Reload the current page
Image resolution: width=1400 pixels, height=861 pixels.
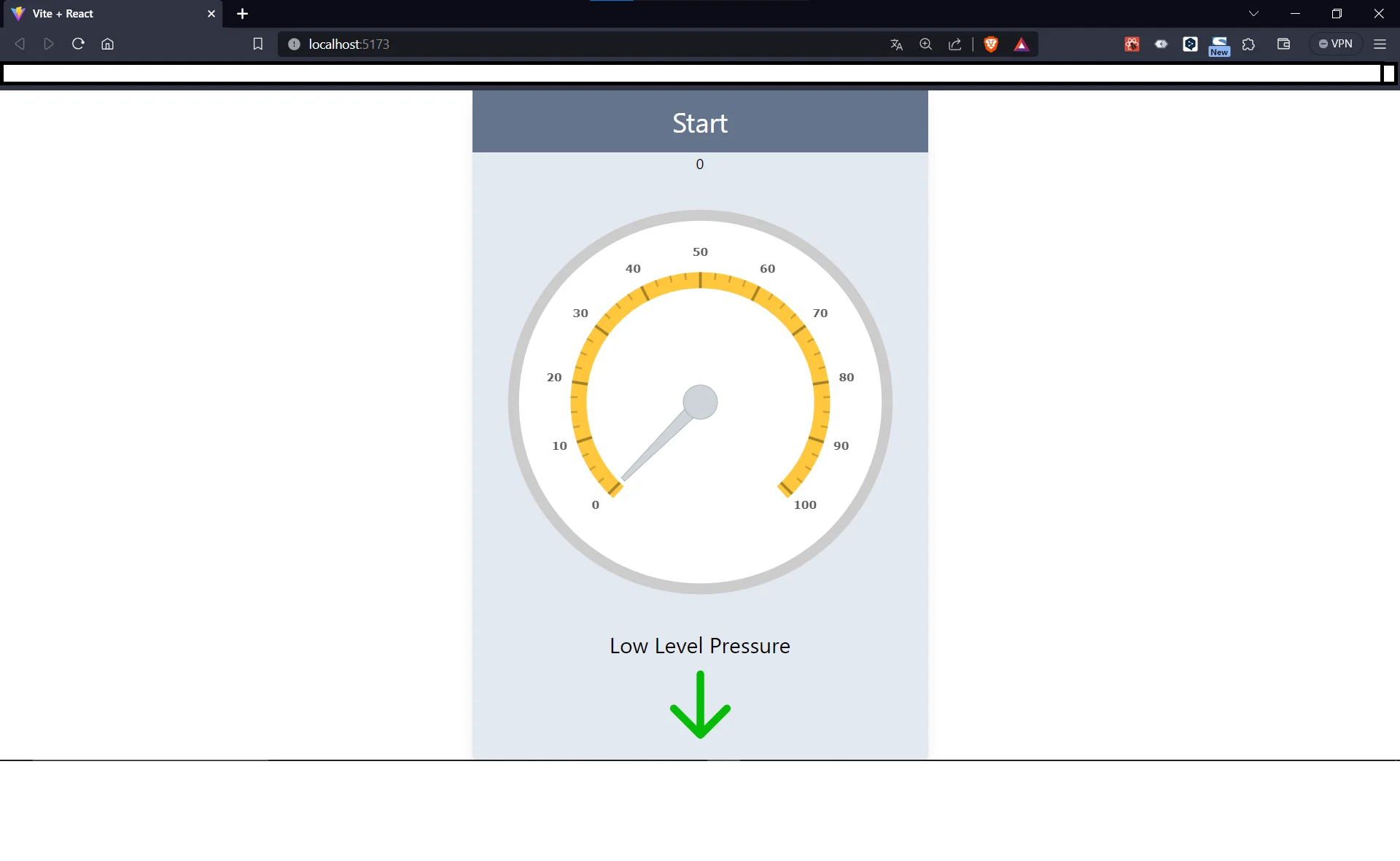click(x=78, y=44)
